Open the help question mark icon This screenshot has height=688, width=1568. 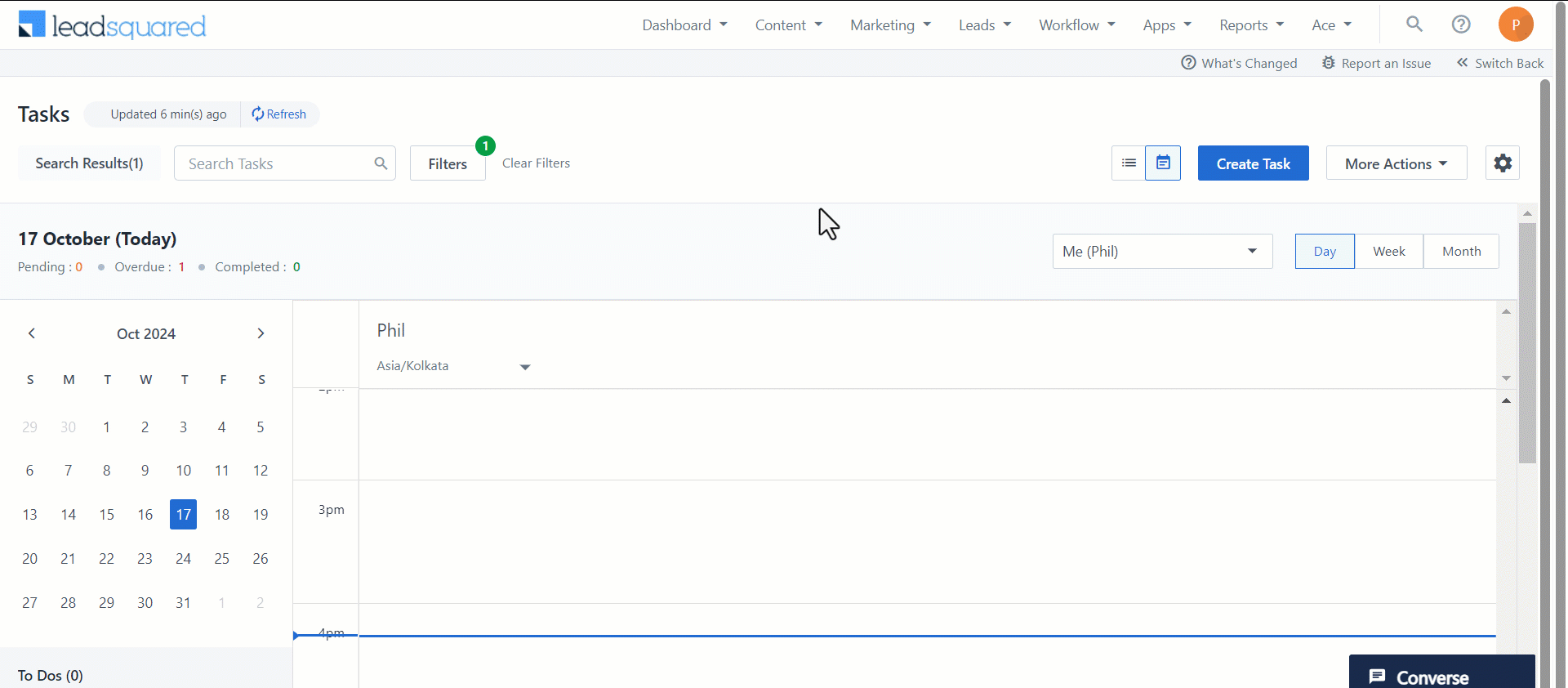(1461, 25)
